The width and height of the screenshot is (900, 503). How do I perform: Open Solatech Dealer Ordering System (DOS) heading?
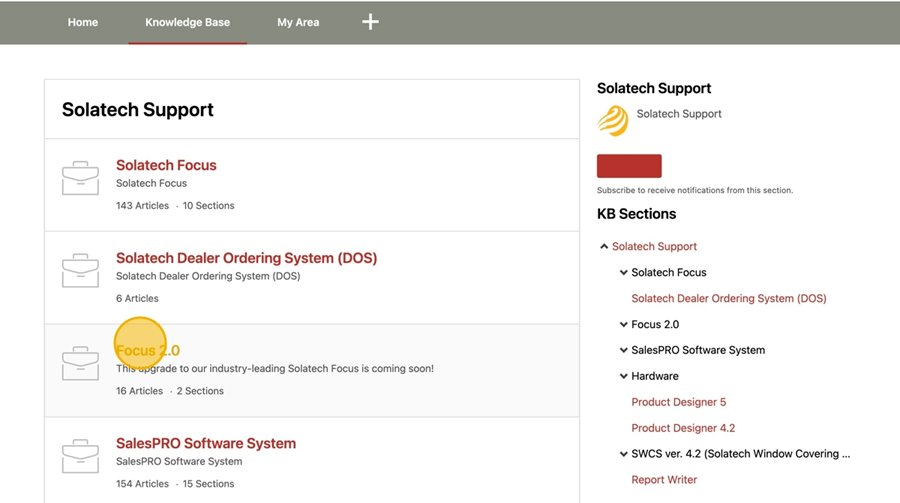246,258
